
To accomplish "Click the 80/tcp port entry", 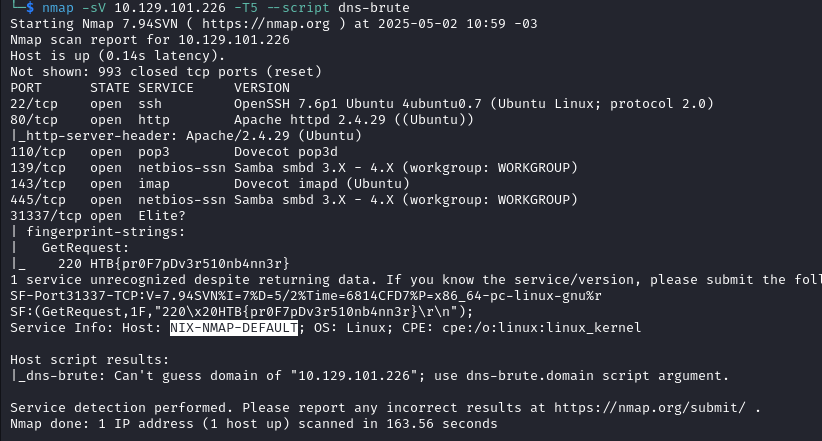I will tap(34, 120).
